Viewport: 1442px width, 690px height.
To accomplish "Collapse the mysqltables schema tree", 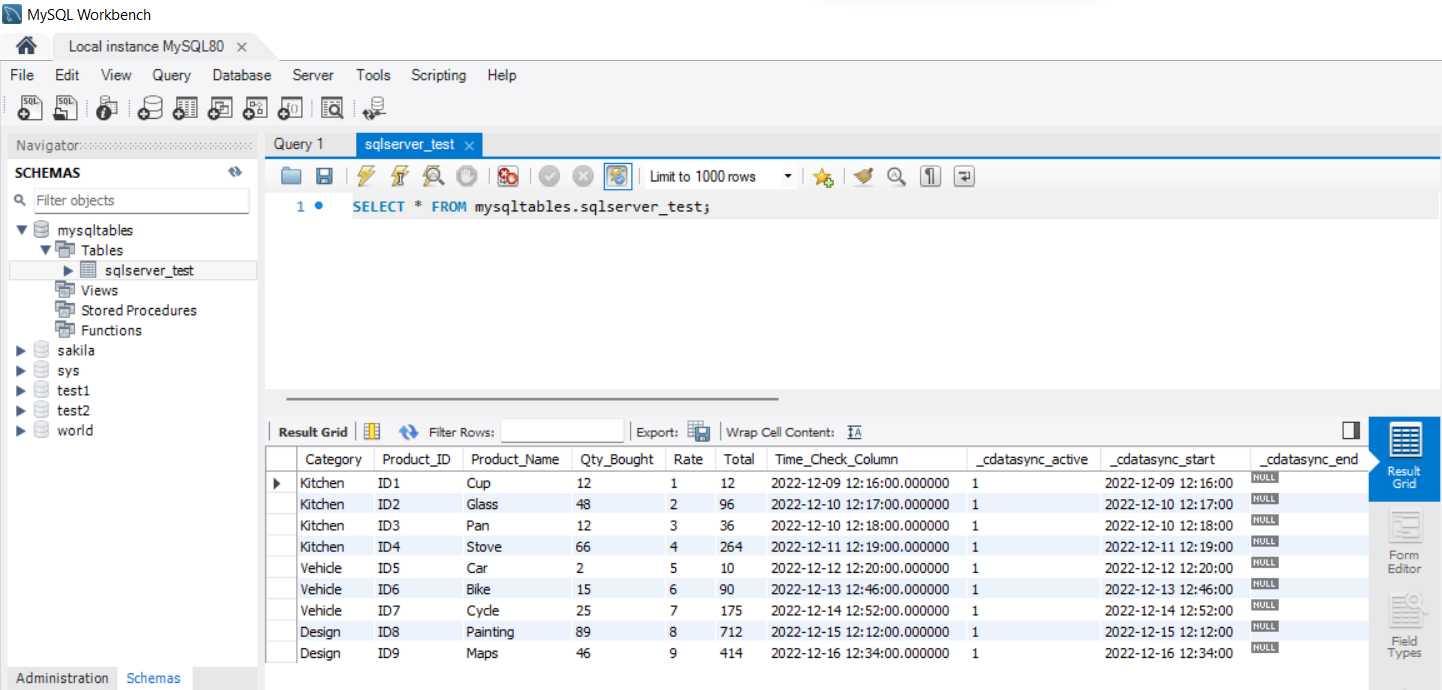I will (21, 230).
